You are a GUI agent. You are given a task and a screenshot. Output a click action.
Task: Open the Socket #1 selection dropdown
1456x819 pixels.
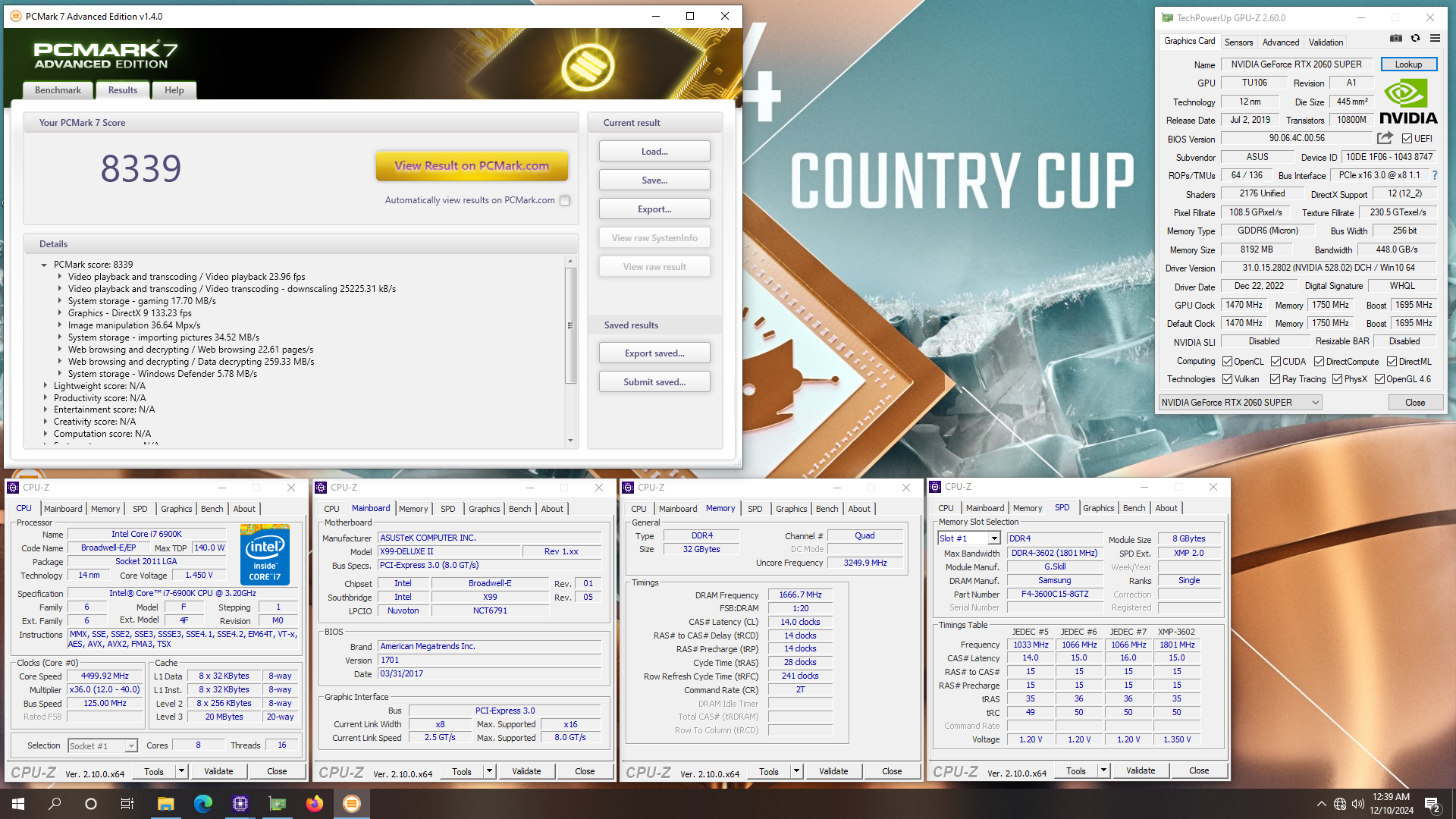(x=102, y=746)
